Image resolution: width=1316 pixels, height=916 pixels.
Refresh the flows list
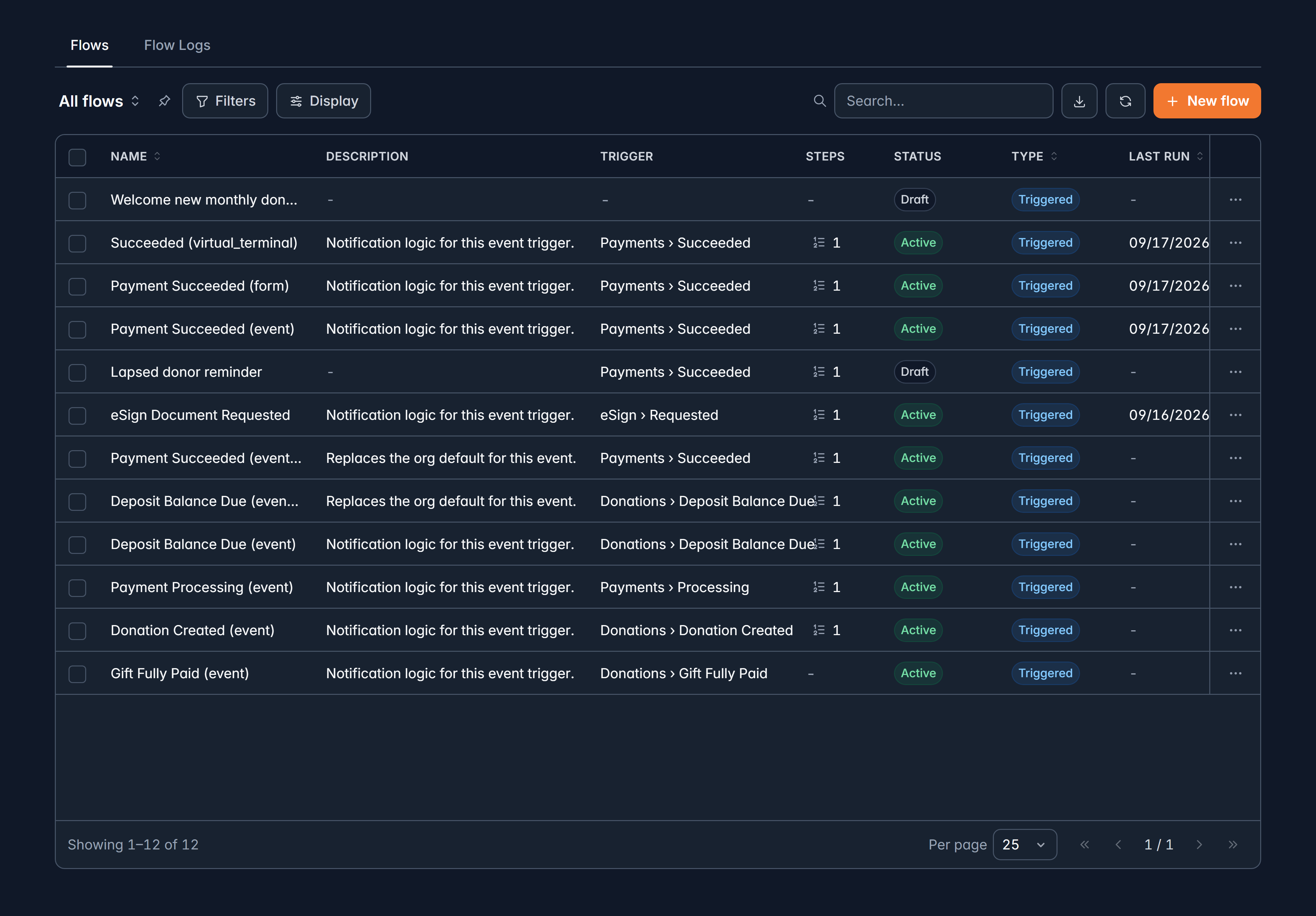point(1125,101)
